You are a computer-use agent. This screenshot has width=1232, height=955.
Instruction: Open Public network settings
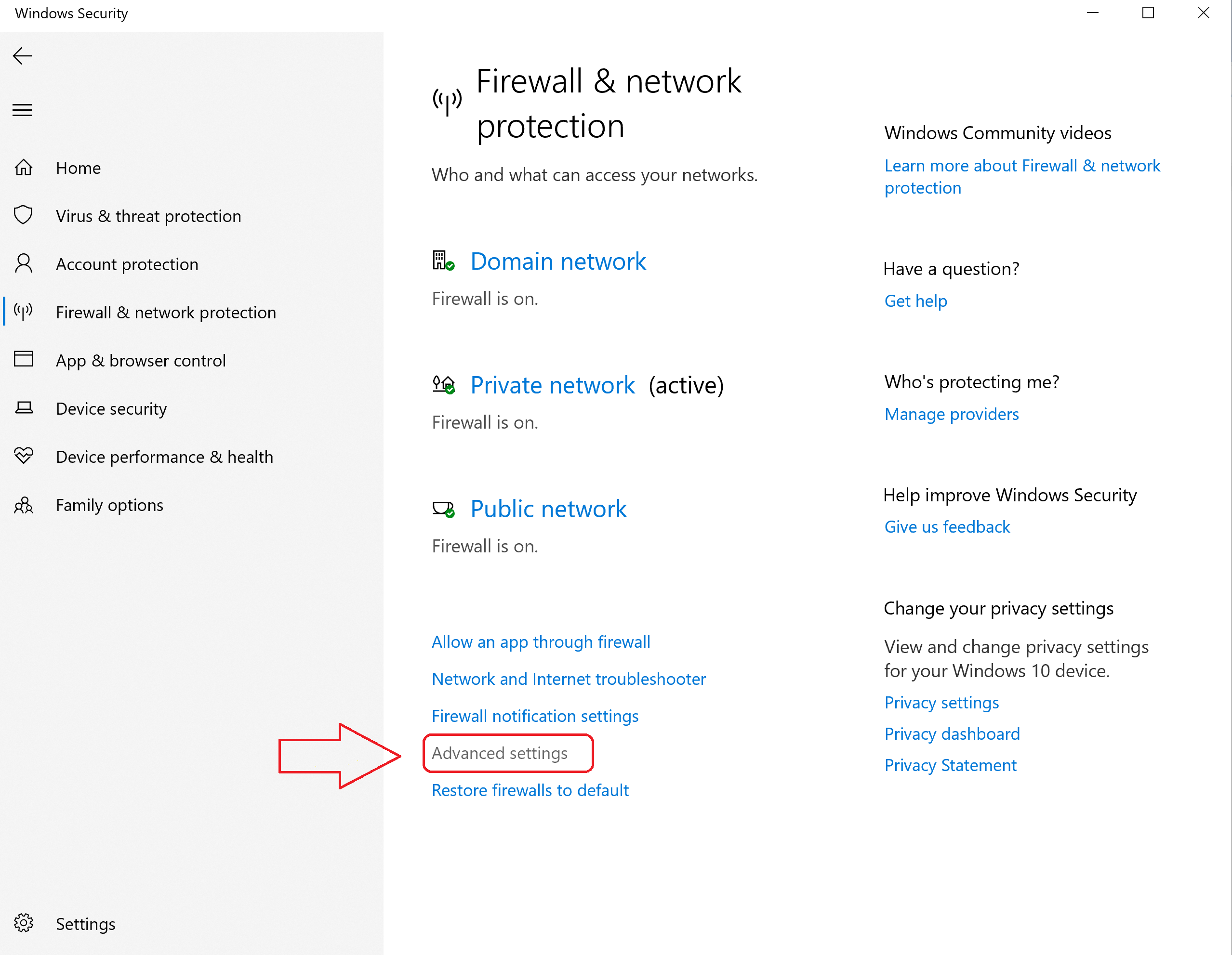pos(548,509)
